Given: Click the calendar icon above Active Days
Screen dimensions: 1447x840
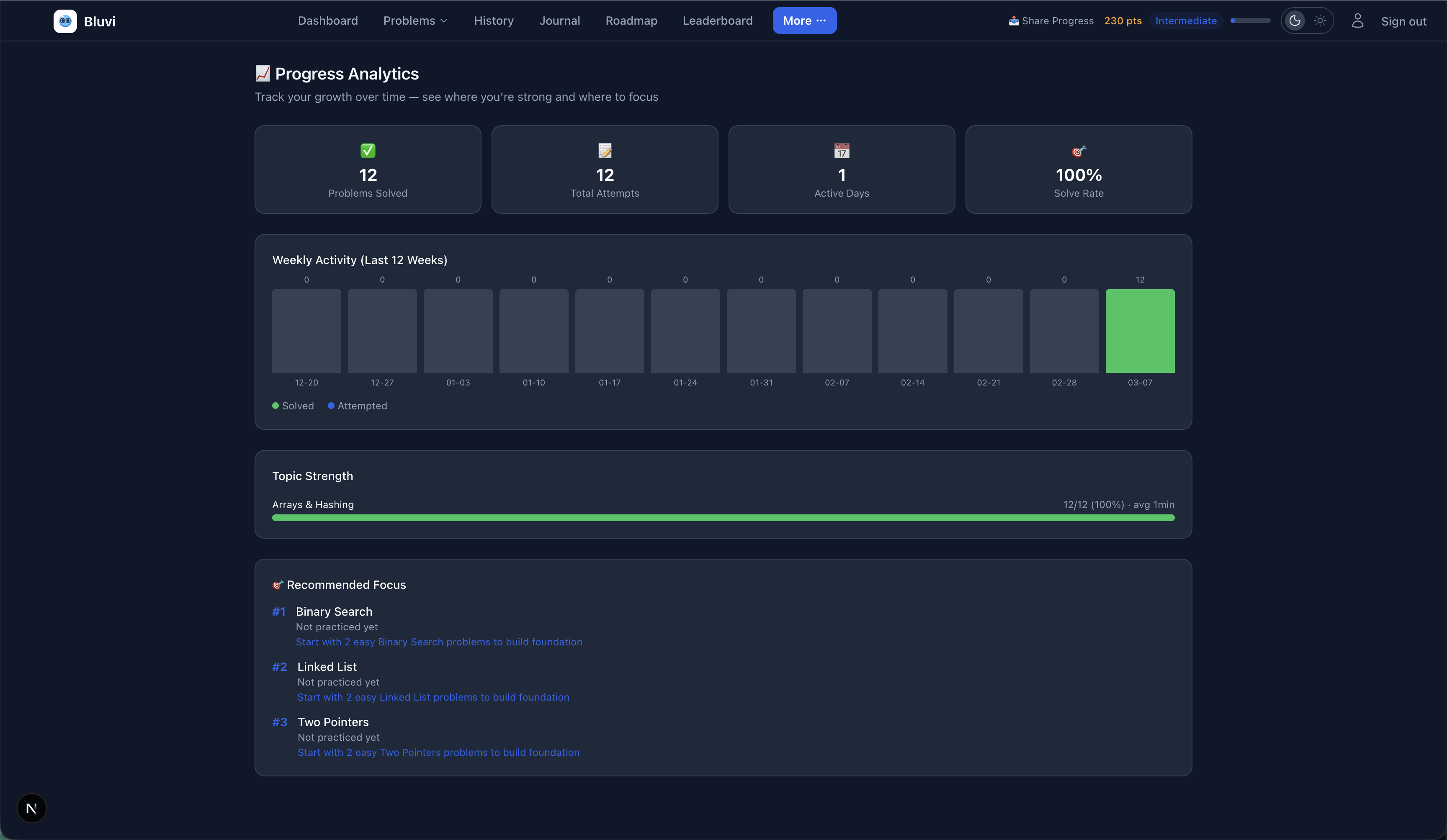Looking at the screenshot, I should point(841,150).
